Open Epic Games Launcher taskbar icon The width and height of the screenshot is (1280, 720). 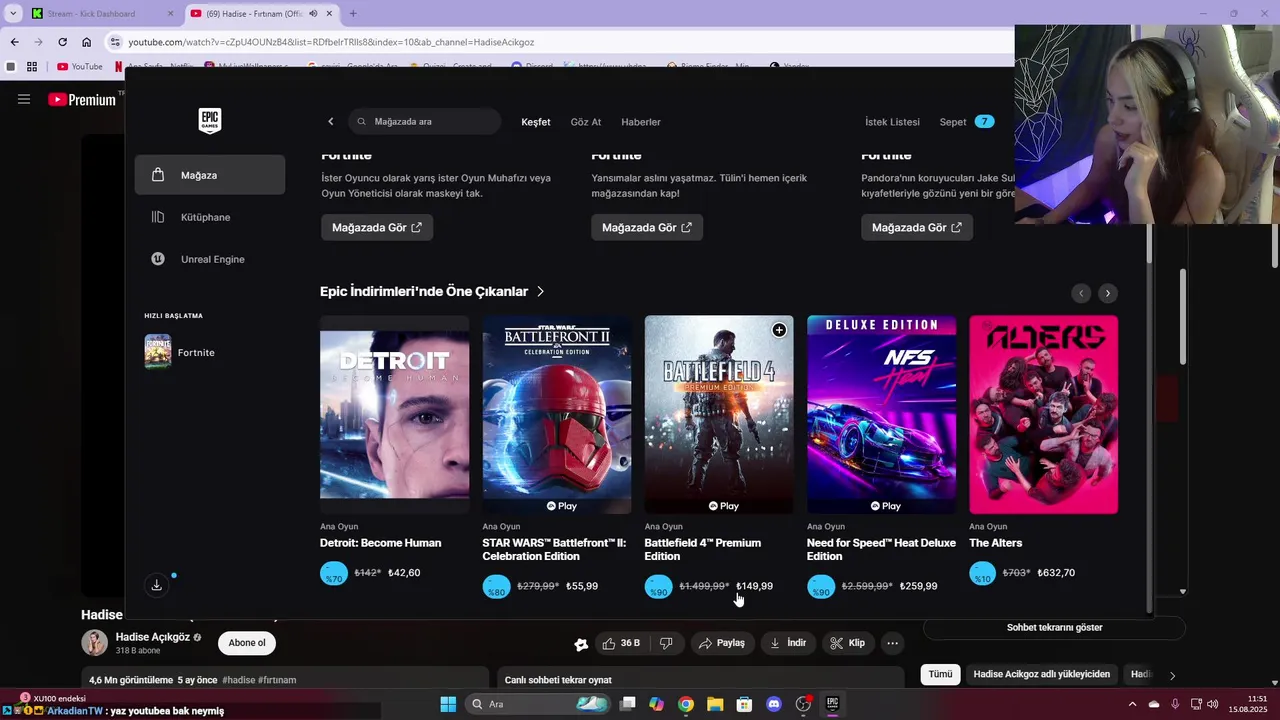coord(832,704)
